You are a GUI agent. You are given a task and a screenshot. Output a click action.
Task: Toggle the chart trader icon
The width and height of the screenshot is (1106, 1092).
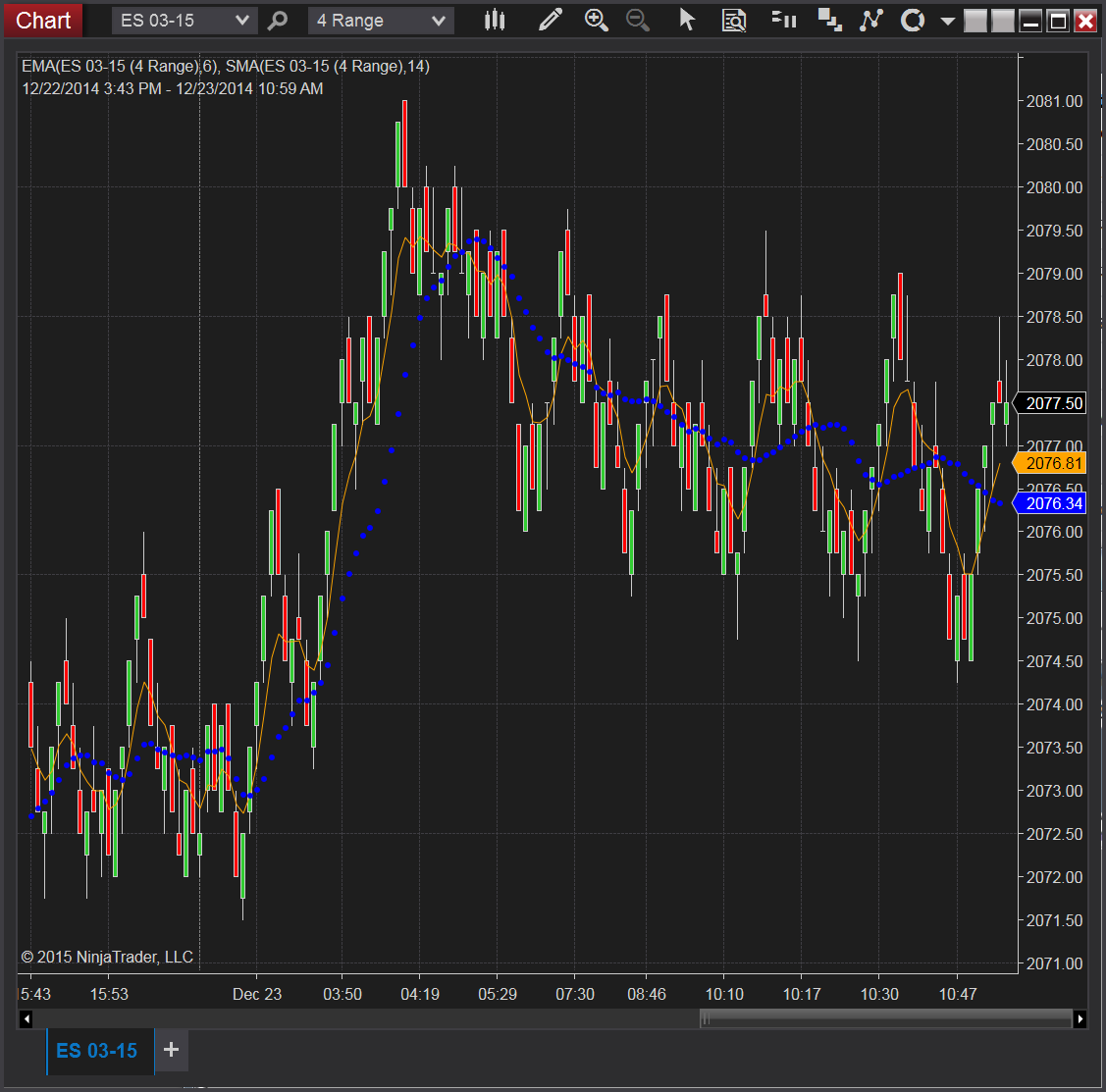784,20
